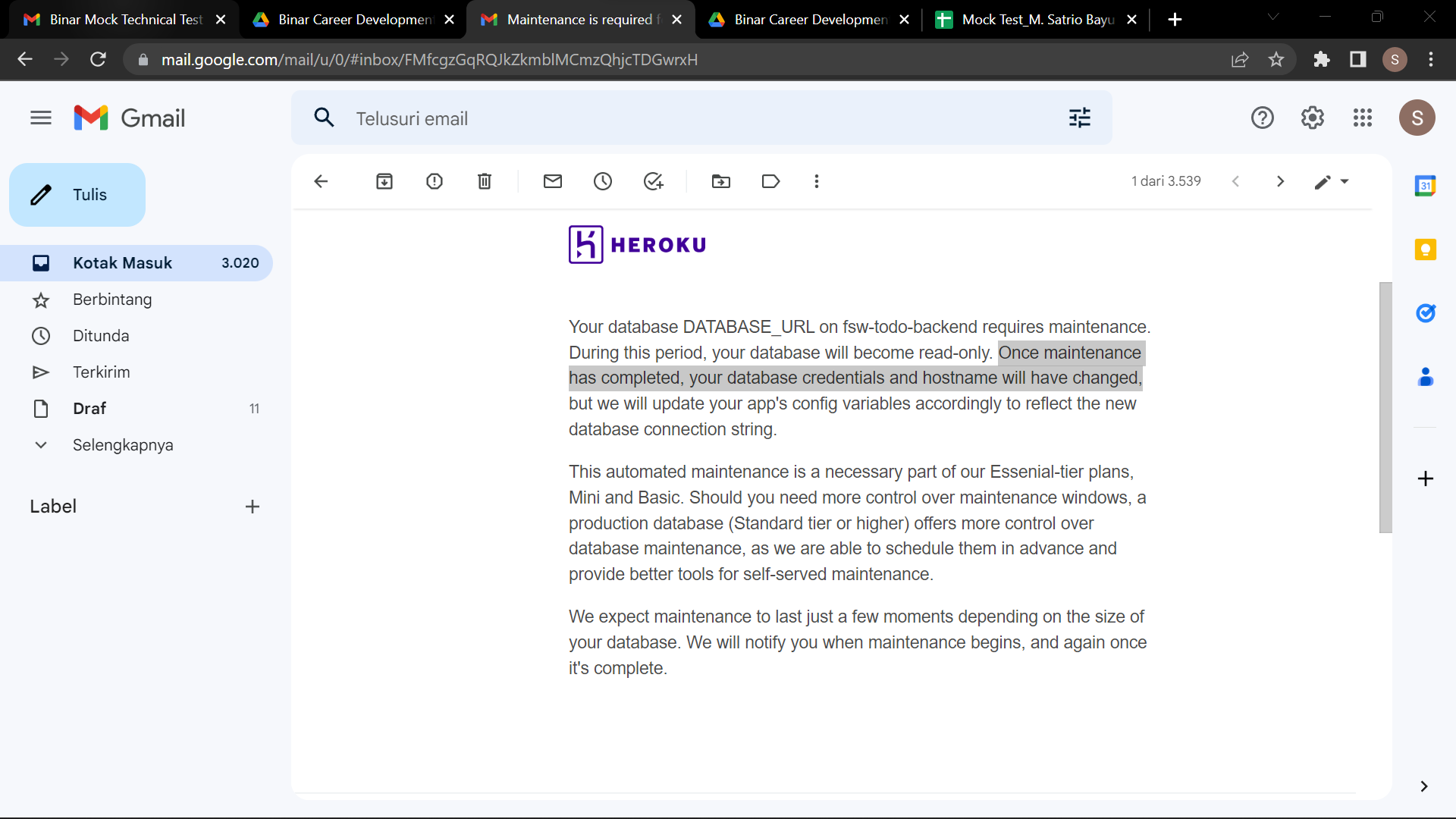The image size is (1456, 819).
Task: Open the label-as icon
Action: point(770,181)
